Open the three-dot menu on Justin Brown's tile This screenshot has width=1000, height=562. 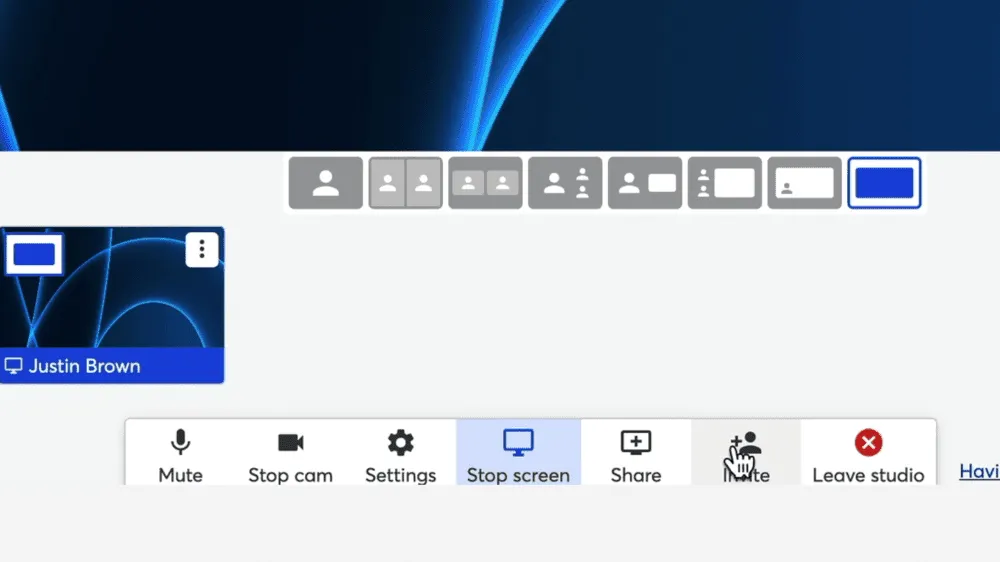pos(202,249)
